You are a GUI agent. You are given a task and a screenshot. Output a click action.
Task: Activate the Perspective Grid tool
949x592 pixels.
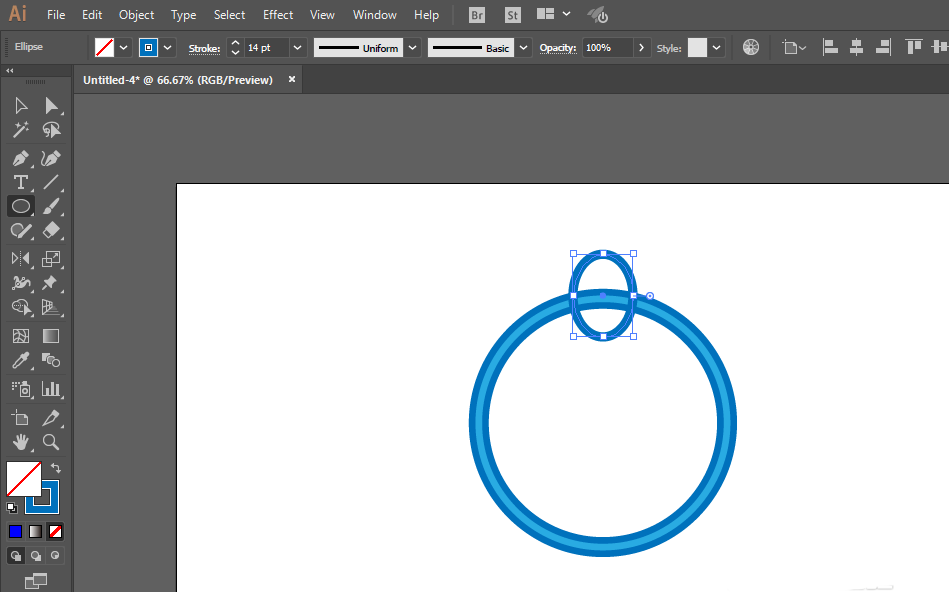click(51, 308)
